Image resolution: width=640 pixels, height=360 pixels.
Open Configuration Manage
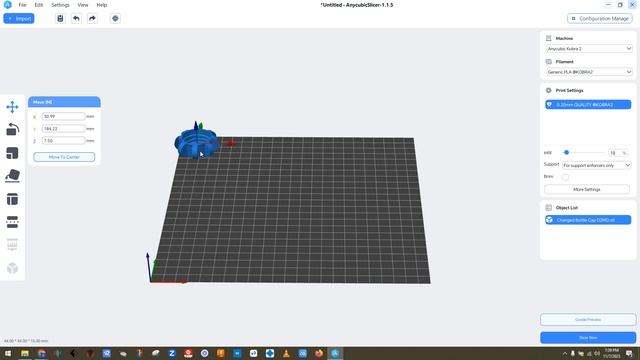pos(600,18)
